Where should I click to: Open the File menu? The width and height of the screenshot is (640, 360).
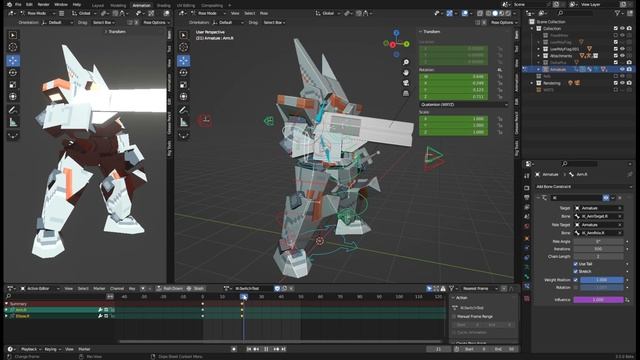pos(18,4)
